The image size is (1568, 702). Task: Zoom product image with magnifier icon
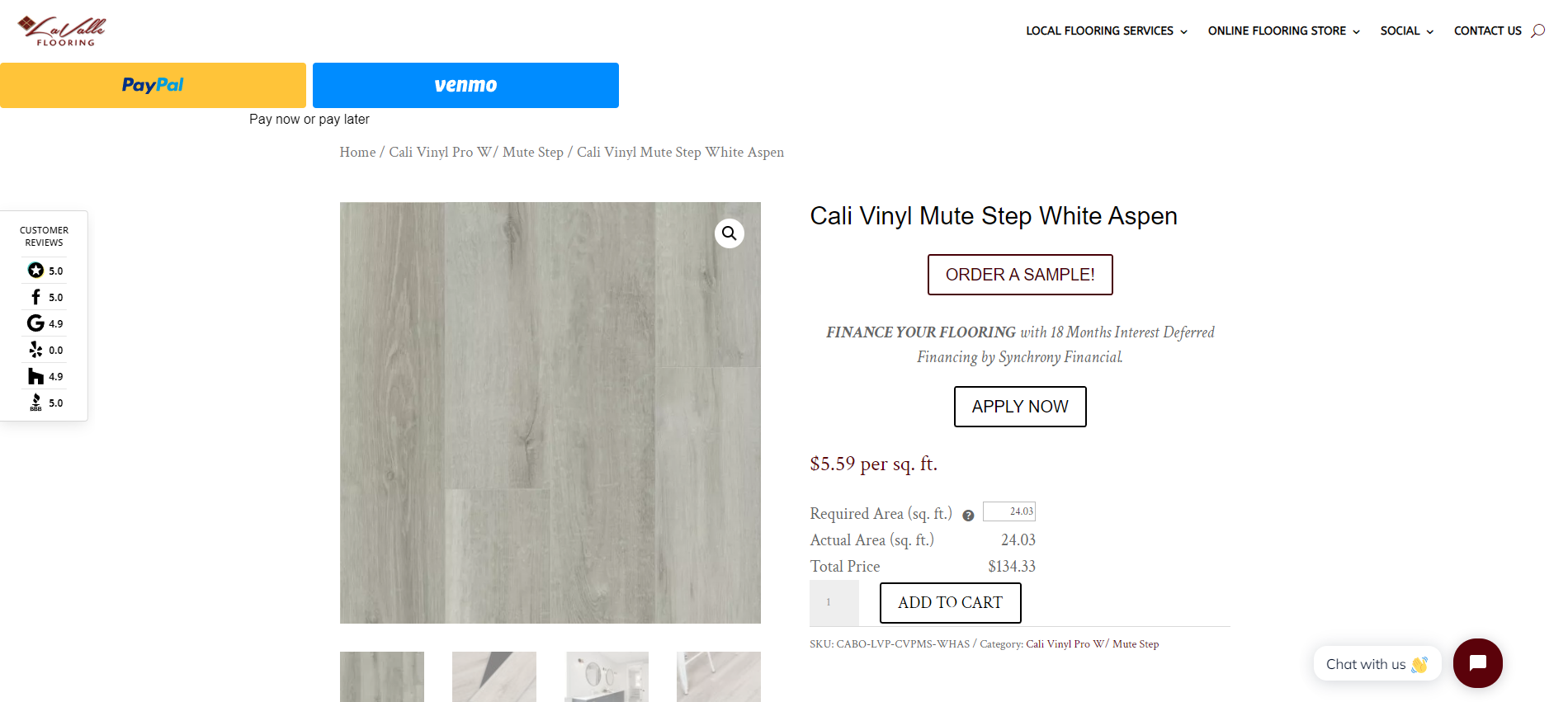730,233
